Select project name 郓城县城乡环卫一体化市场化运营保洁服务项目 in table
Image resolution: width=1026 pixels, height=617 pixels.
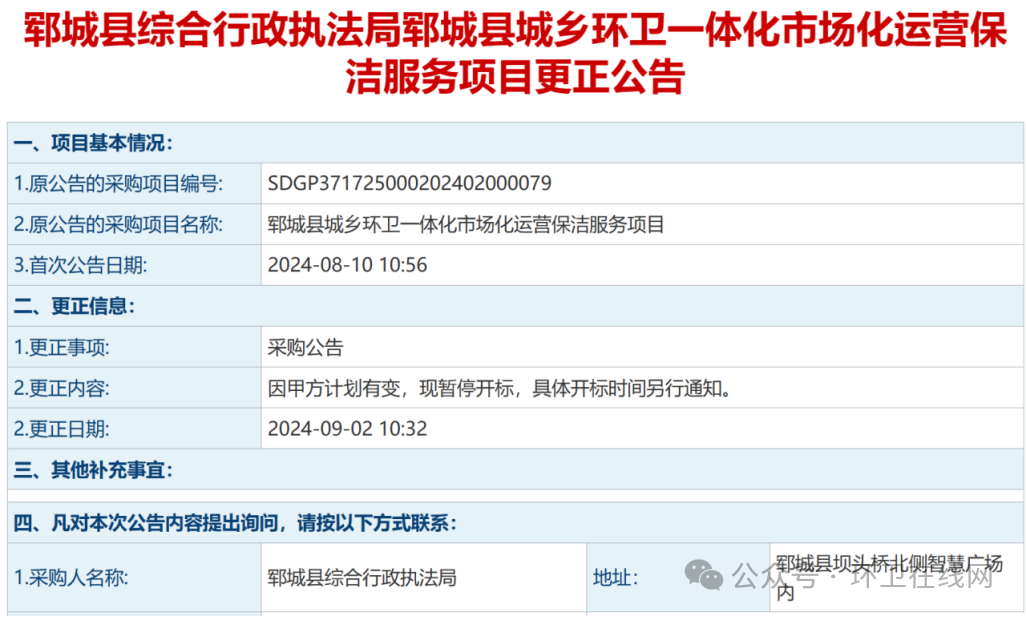[x=466, y=224]
